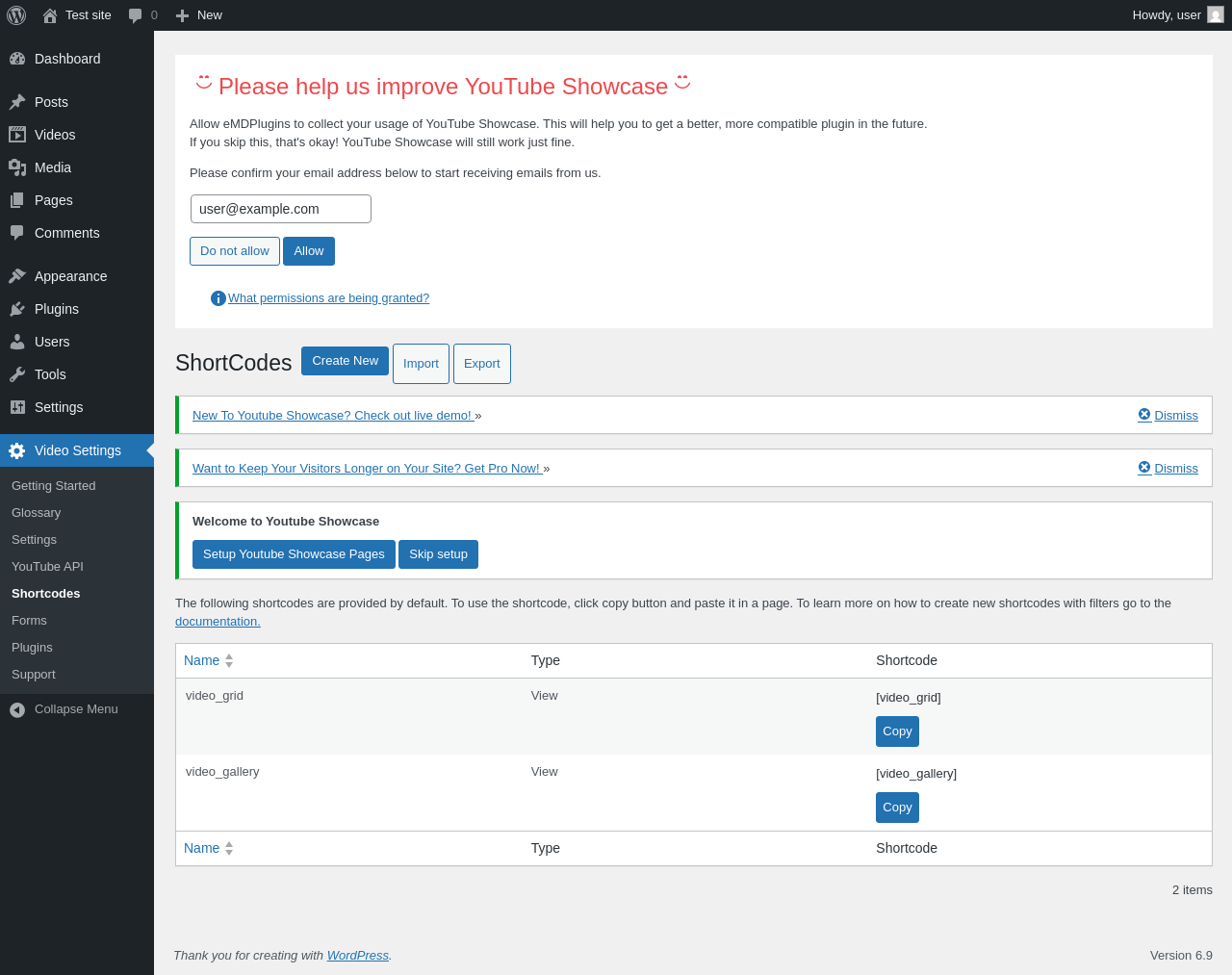
Task: Open Support submenu item
Action: (34, 675)
